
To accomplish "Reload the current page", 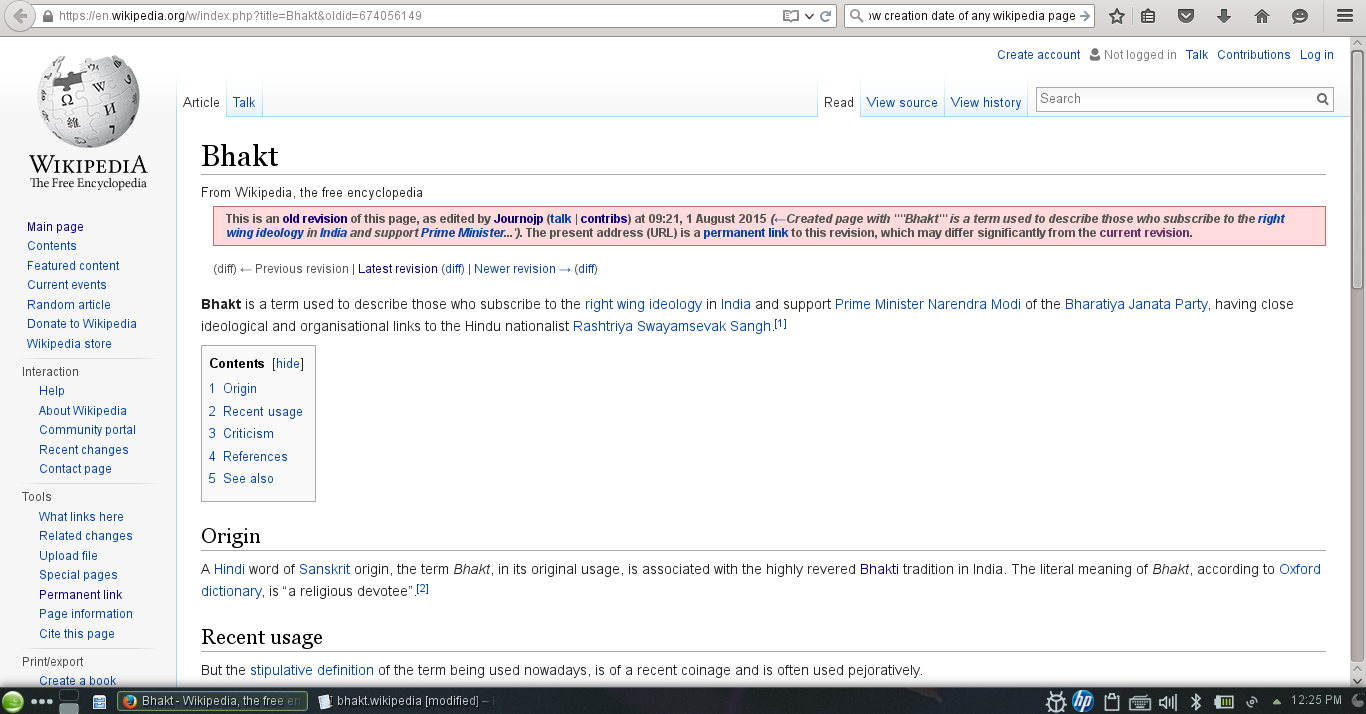I will coord(826,16).
